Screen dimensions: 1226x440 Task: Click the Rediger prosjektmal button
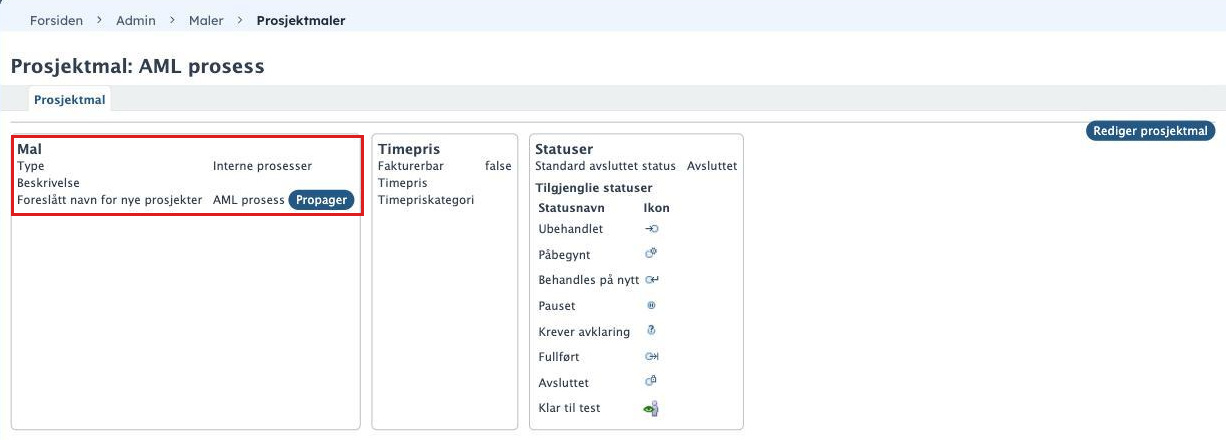pos(1151,131)
